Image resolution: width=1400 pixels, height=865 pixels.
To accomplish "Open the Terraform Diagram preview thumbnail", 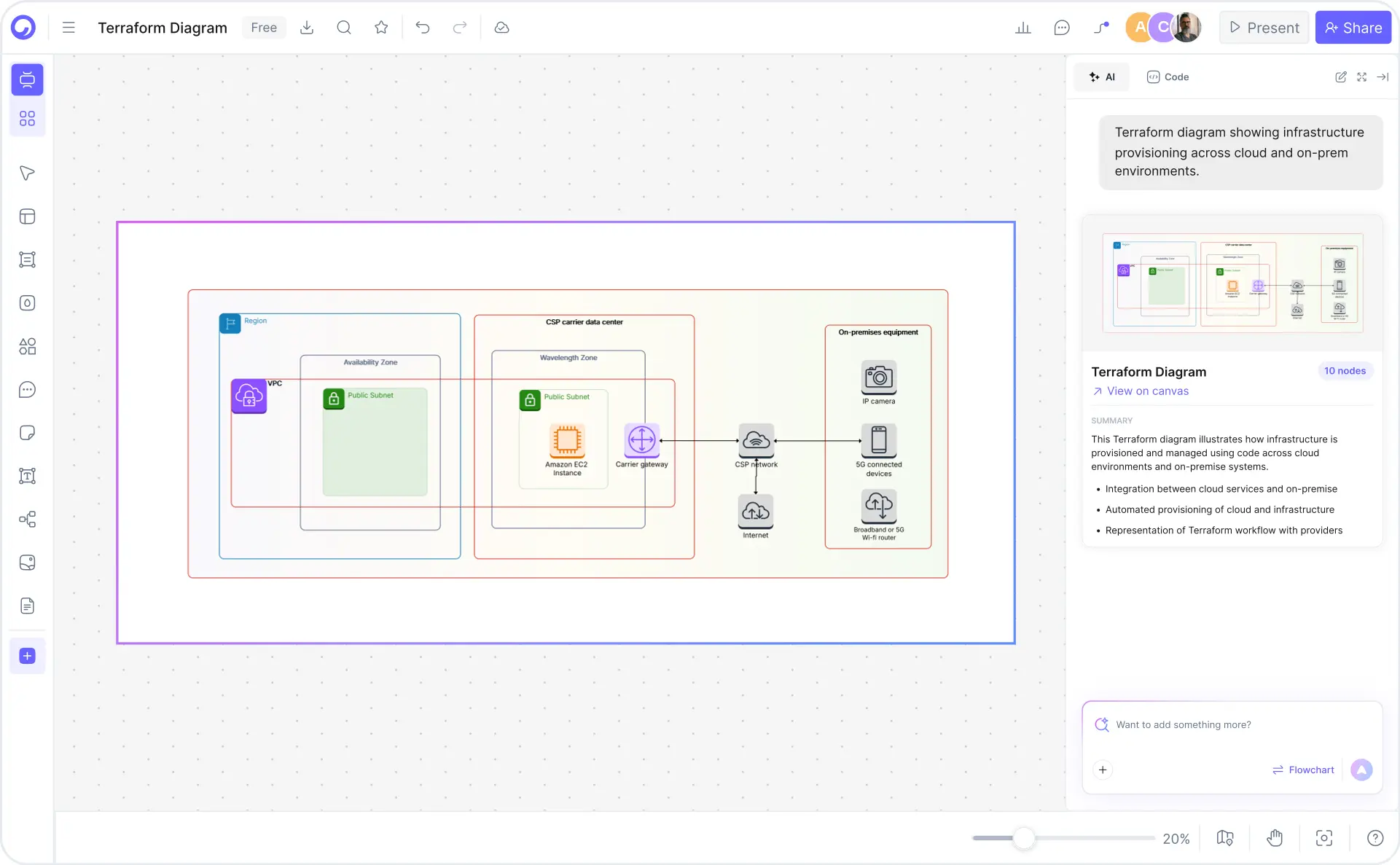I will [x=1232, y=283].
